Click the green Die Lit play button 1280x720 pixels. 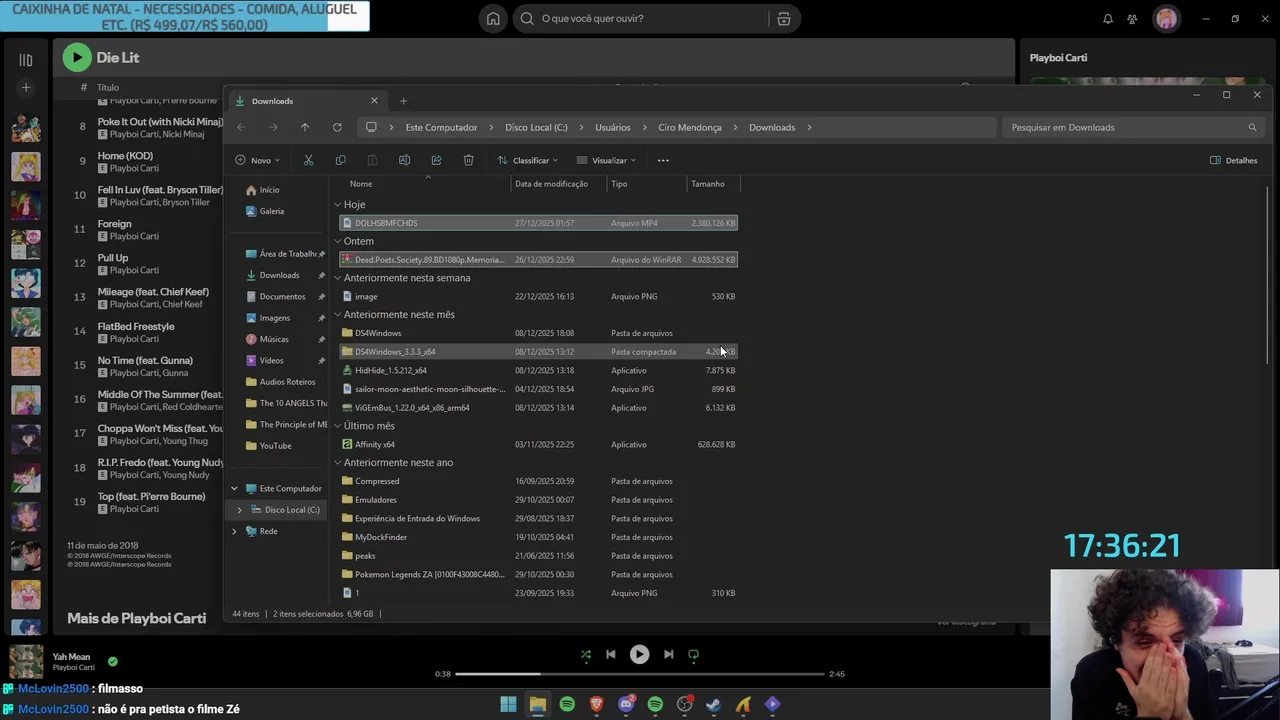[x=76, y=58]
